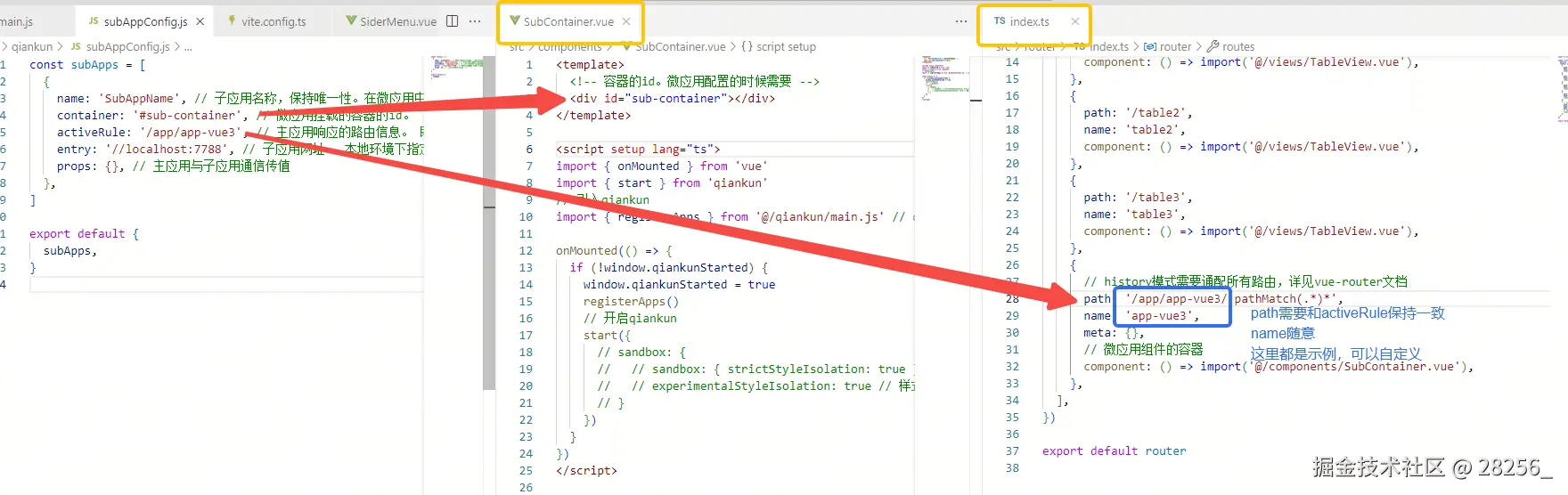Click "export default {" in subAppConfig.js
Screen dimensions: 1568x495
[x=84, y=234]
